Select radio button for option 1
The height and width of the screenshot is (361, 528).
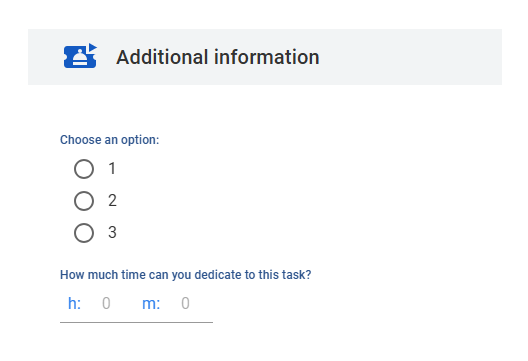coord(84,169)
